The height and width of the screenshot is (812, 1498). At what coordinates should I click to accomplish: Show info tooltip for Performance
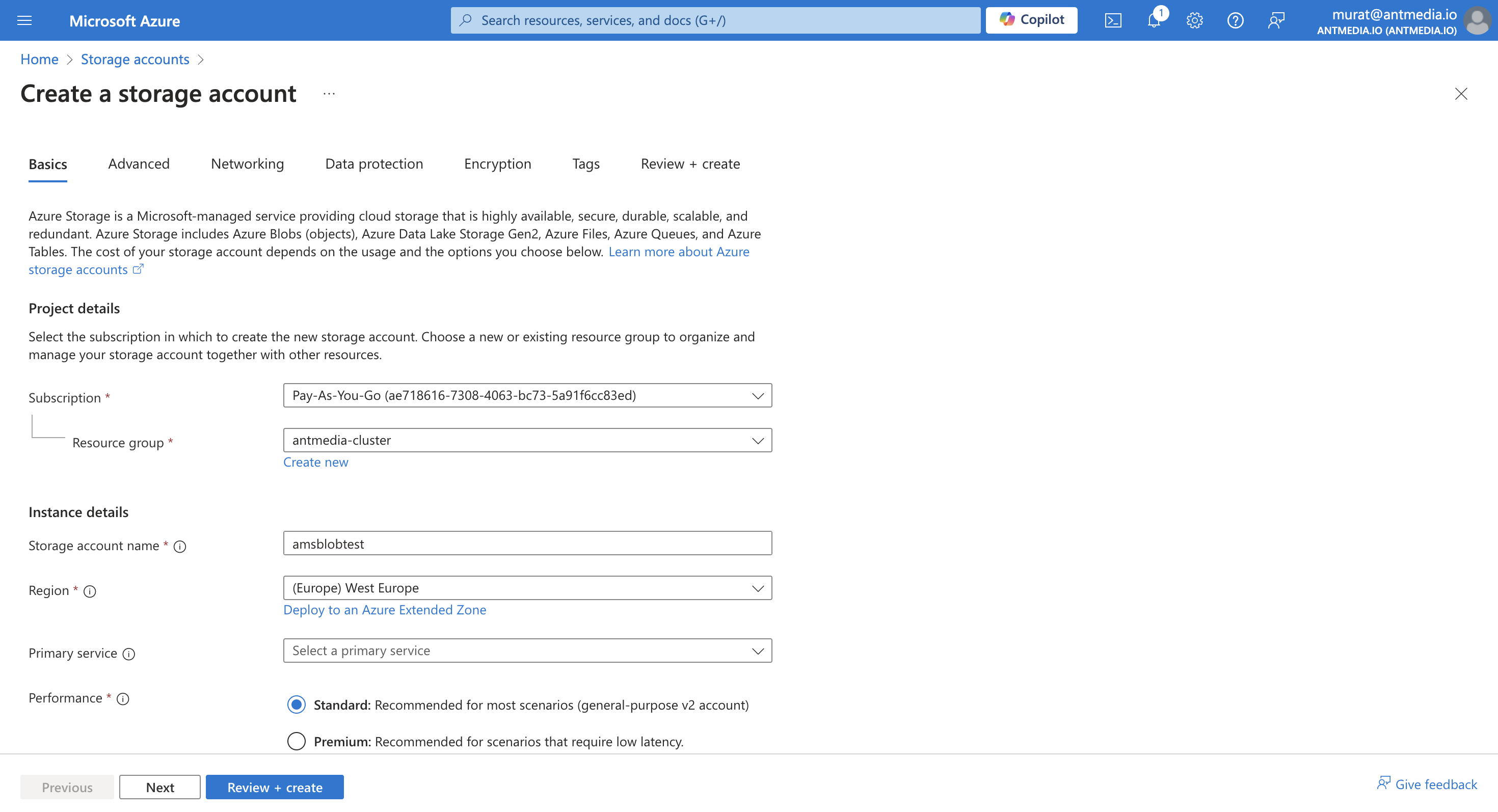pos(123,699)
